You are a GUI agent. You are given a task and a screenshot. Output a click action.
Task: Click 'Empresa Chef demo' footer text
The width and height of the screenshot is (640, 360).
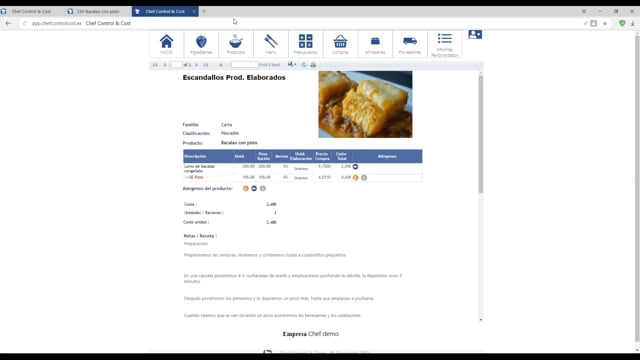click(311, 334)
